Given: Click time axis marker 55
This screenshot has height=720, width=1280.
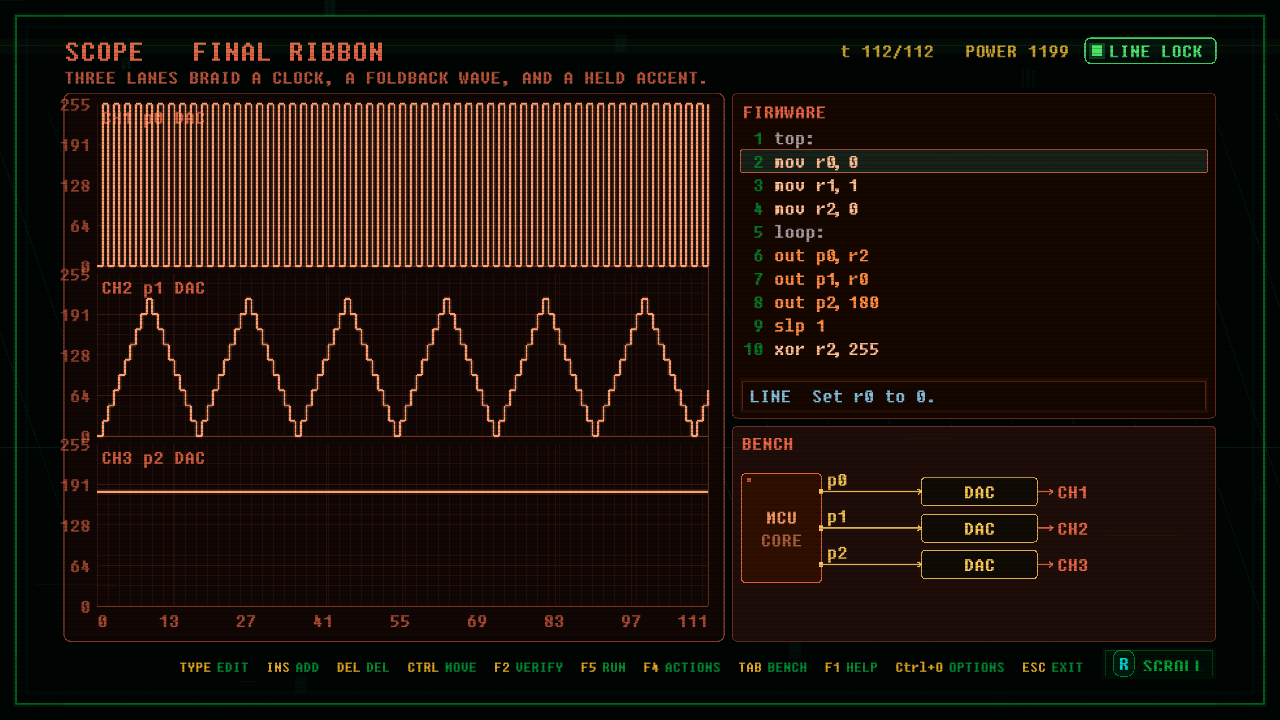Looking at the screenshot, I should tap(400, 621).
